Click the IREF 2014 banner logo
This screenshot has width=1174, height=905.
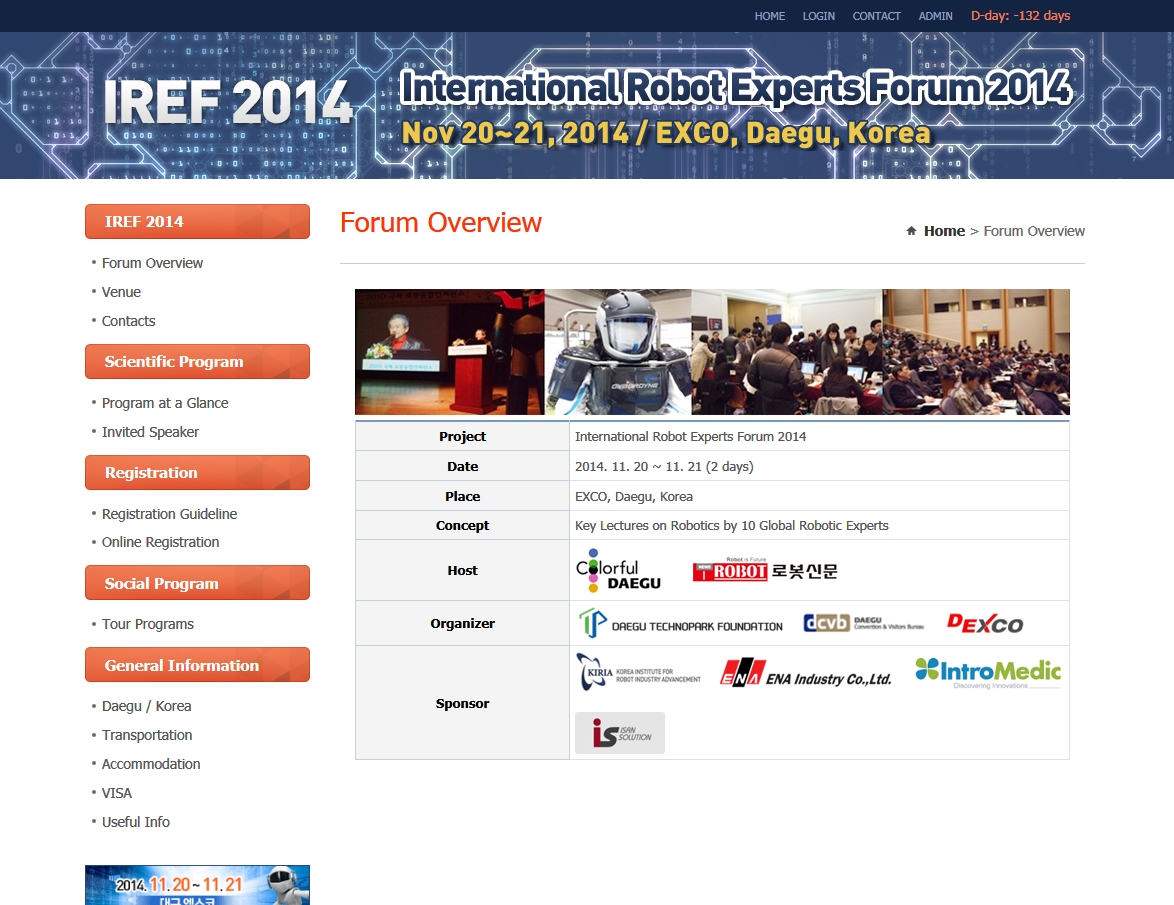(228, 102)
